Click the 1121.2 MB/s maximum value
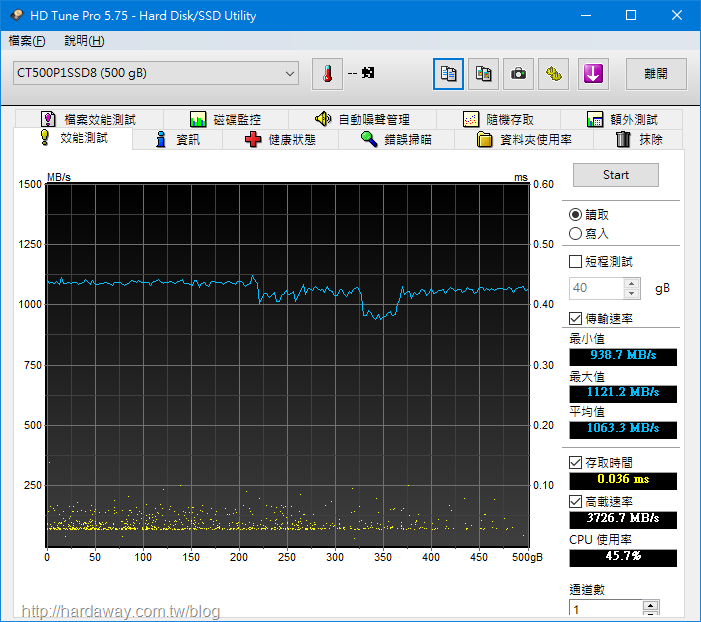This screenshot has width=701, height=622. point(623,394)
